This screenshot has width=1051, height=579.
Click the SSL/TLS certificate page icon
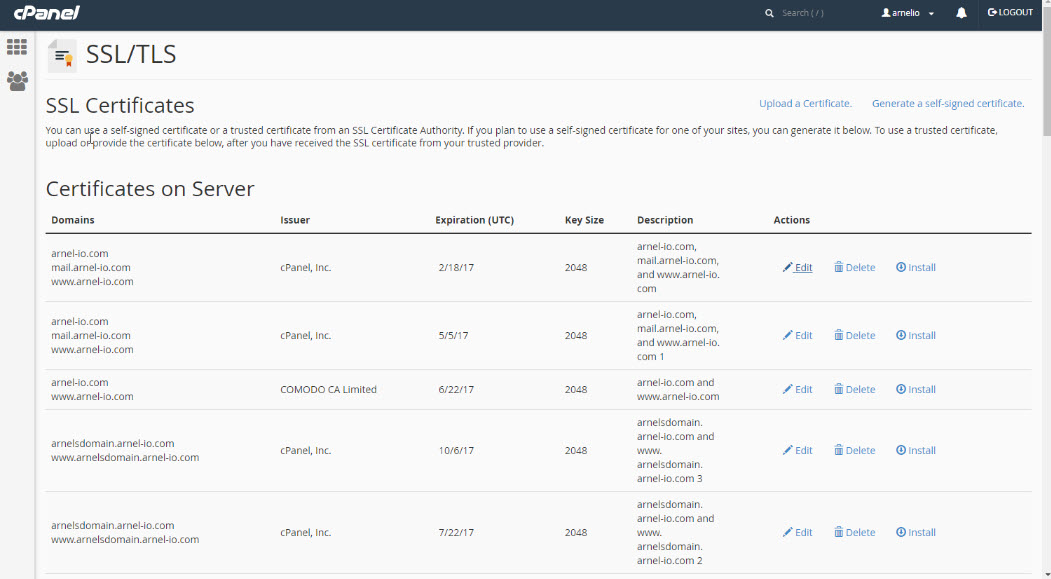pos(62,56)
